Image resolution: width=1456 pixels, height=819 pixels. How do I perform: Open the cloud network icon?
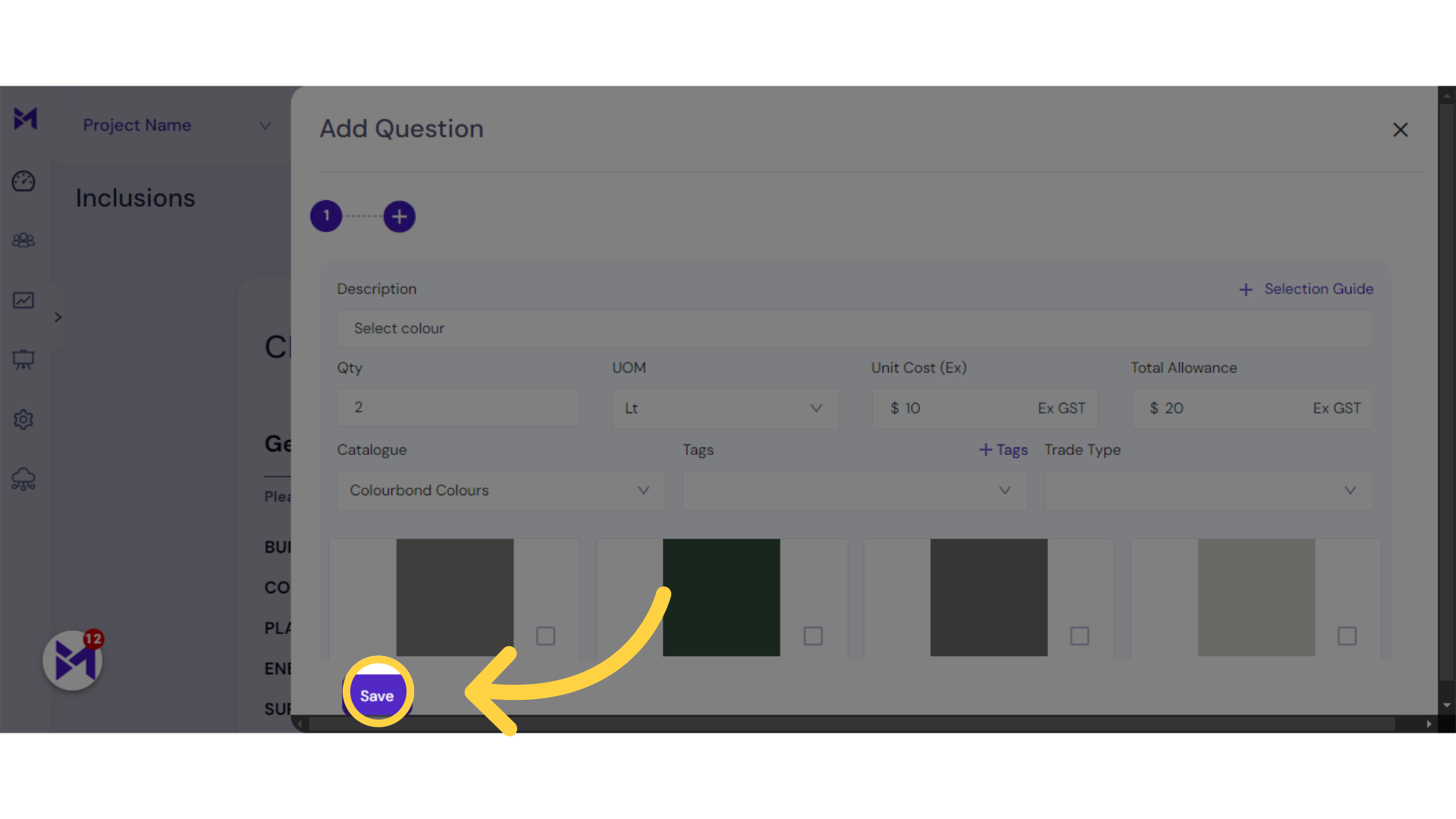24,479
